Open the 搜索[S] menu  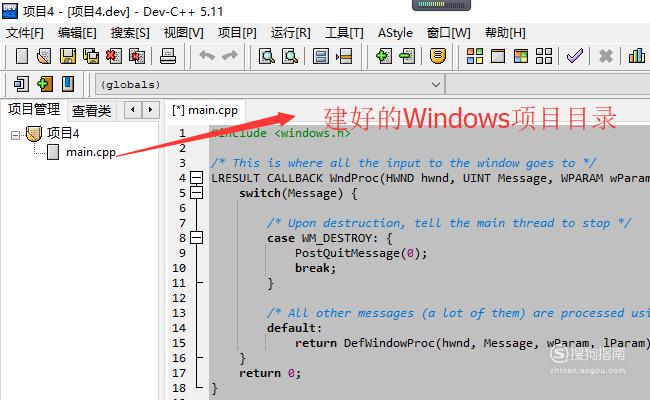pos(130,33)
